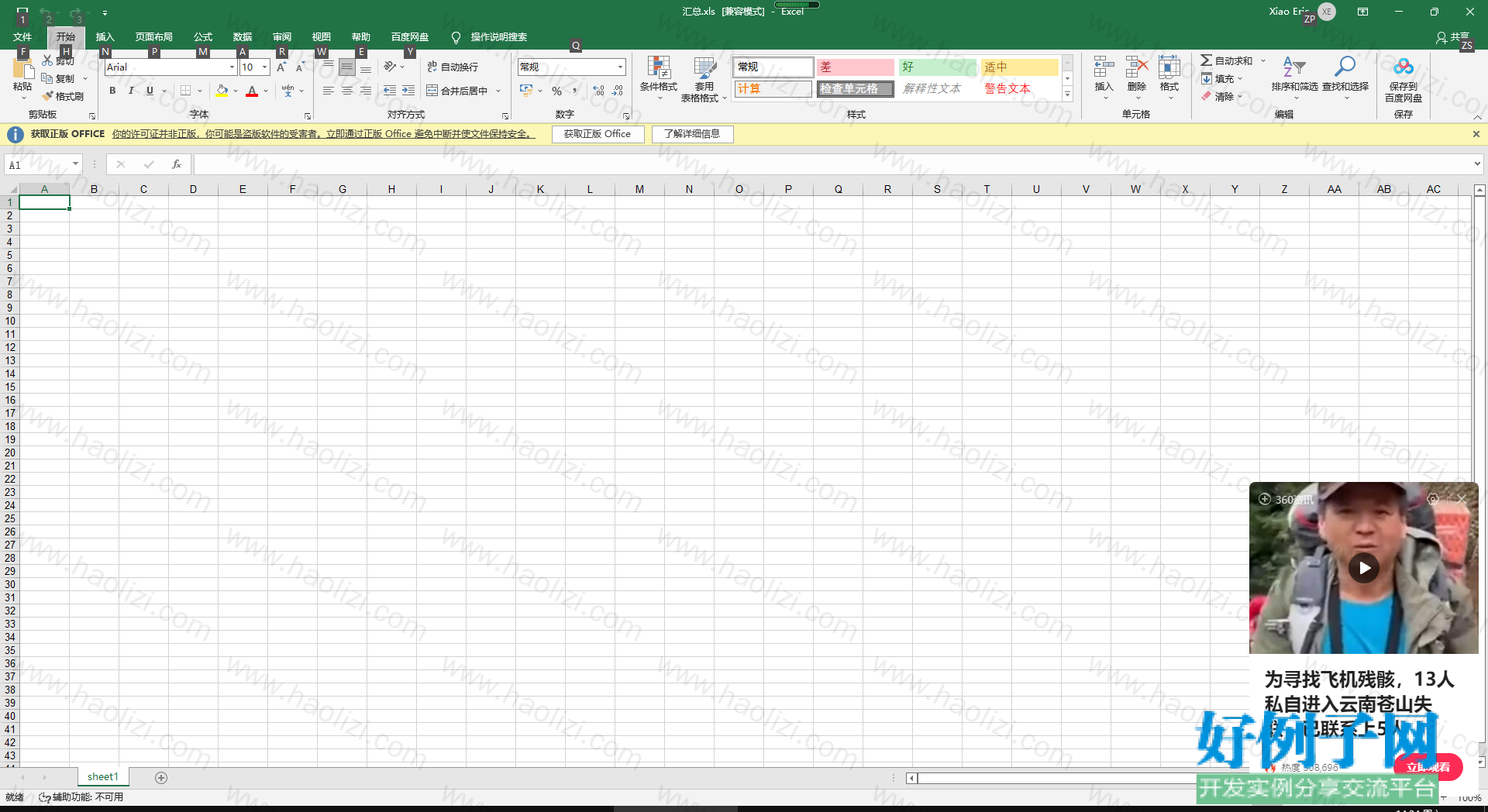Open Format as Table (套用表格格式)
The width and height of the screenshot is (1488, 812).
[x=704, y=79]
